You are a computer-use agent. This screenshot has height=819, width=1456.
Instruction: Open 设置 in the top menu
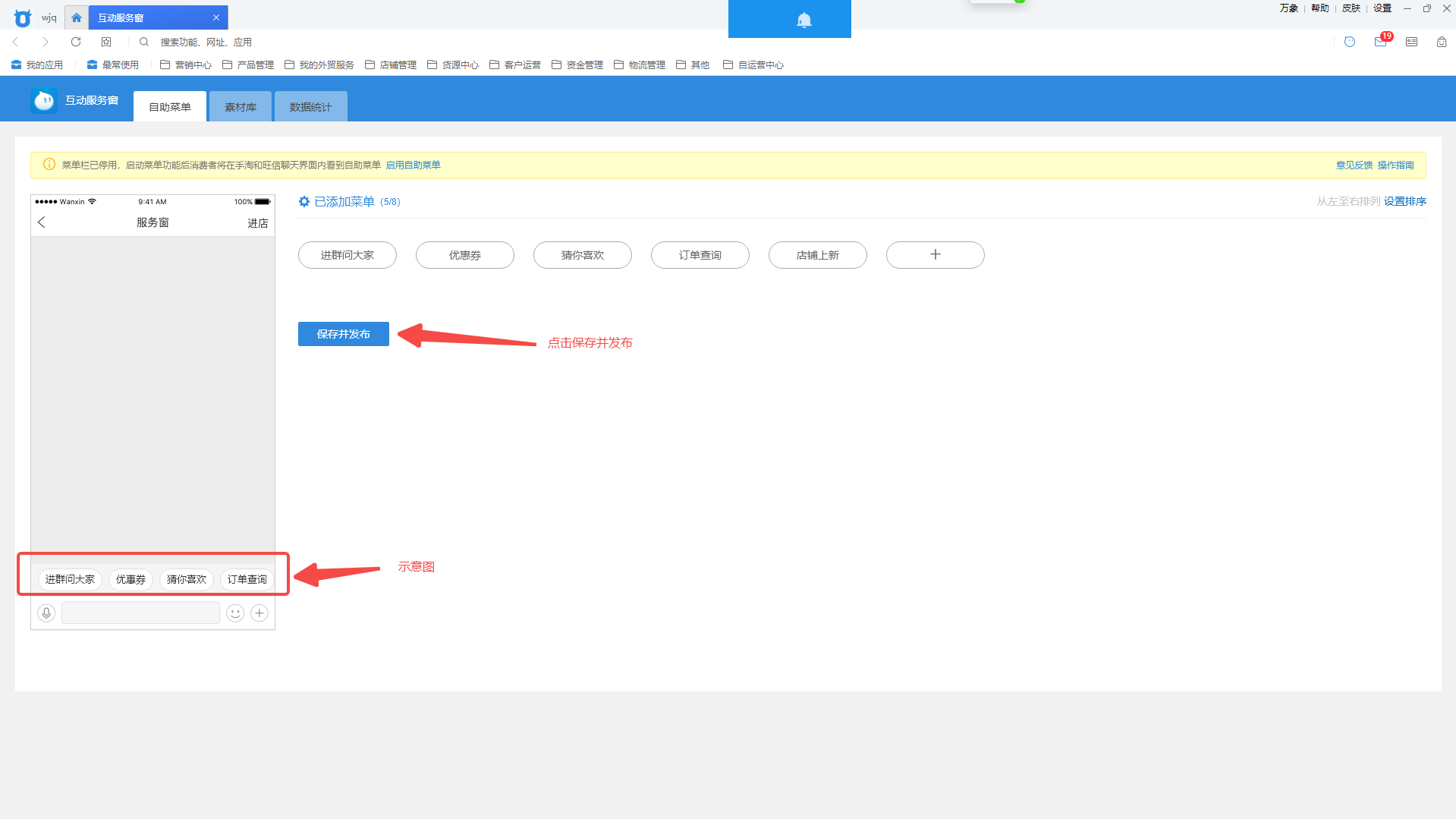pyautogui.click(x=1382, y=8)
